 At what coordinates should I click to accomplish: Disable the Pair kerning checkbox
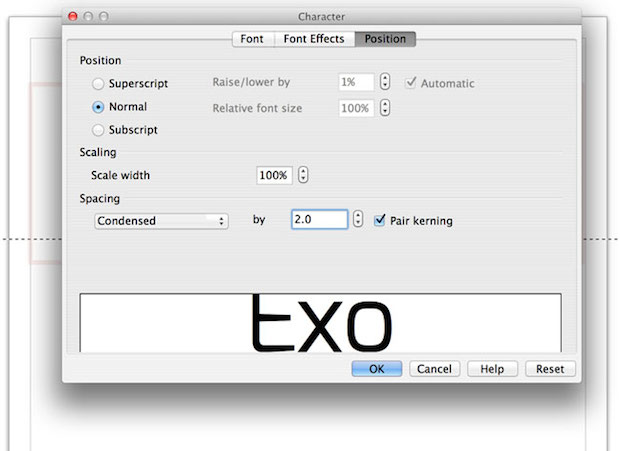(x=380, y=221)
